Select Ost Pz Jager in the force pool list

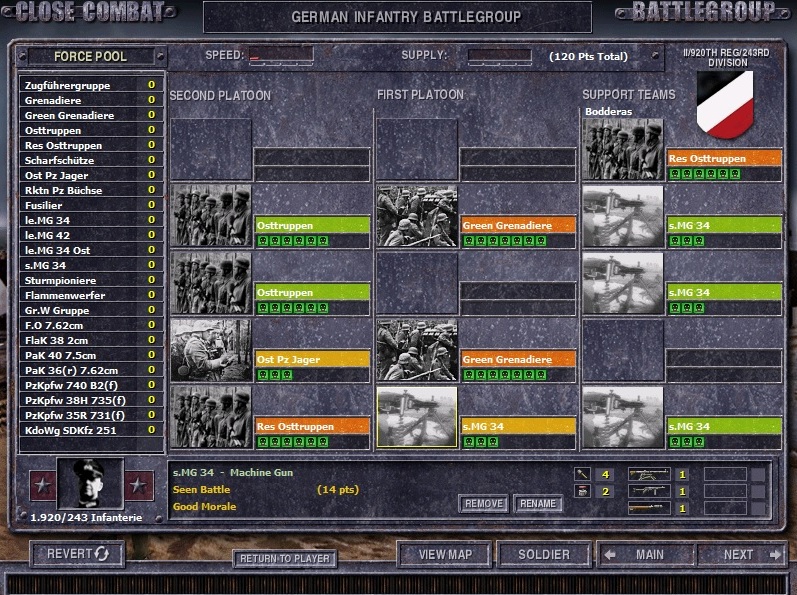click(x=90, y=175)
